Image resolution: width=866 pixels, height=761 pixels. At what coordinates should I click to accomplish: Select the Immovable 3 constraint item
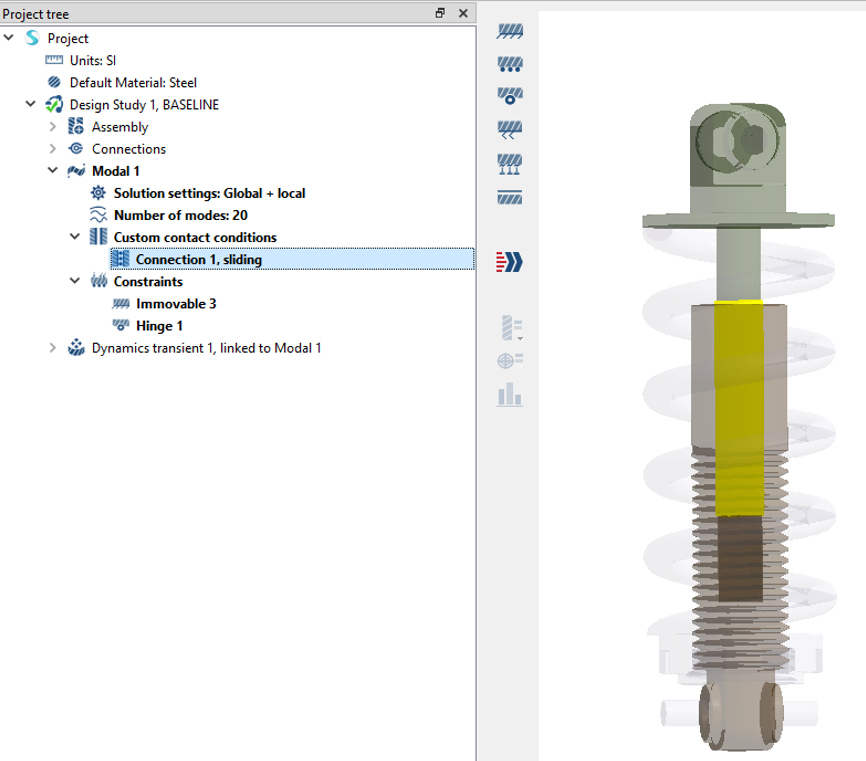tap(176, 303)
